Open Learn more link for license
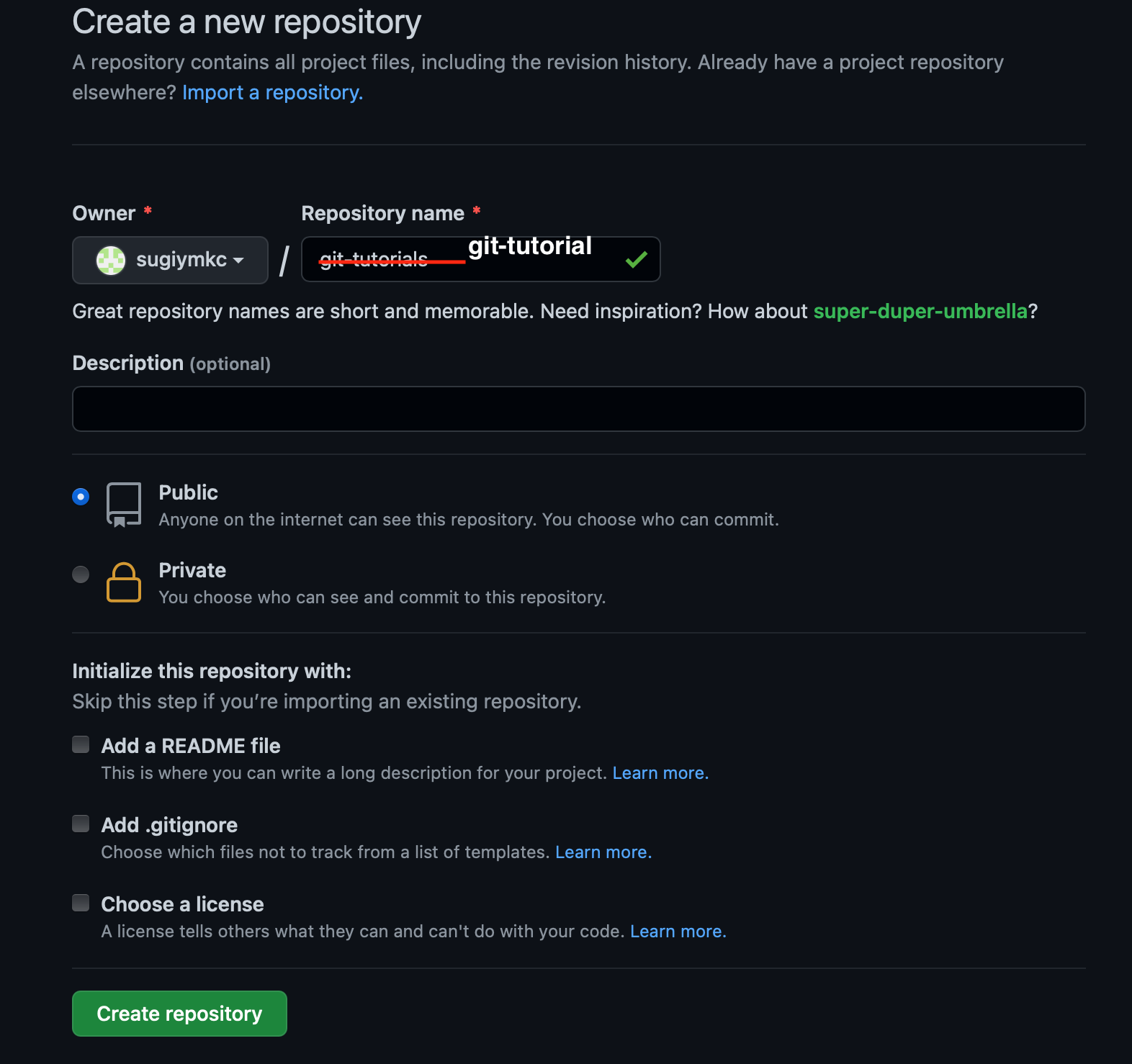This screenshot has width=1132, height=1064. (x=678, y=932)
